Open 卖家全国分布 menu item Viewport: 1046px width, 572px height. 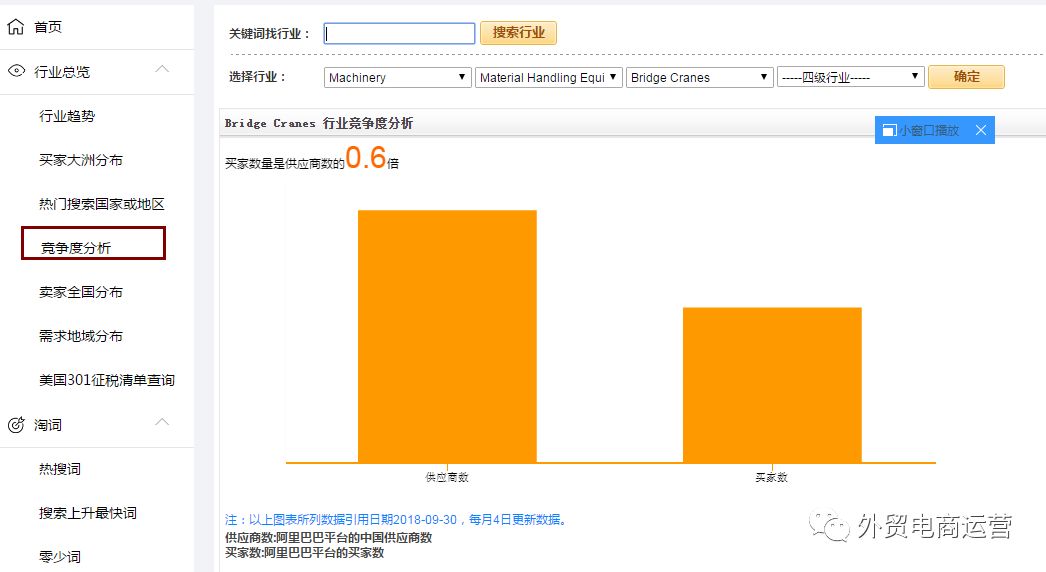(x=81, y=292)
